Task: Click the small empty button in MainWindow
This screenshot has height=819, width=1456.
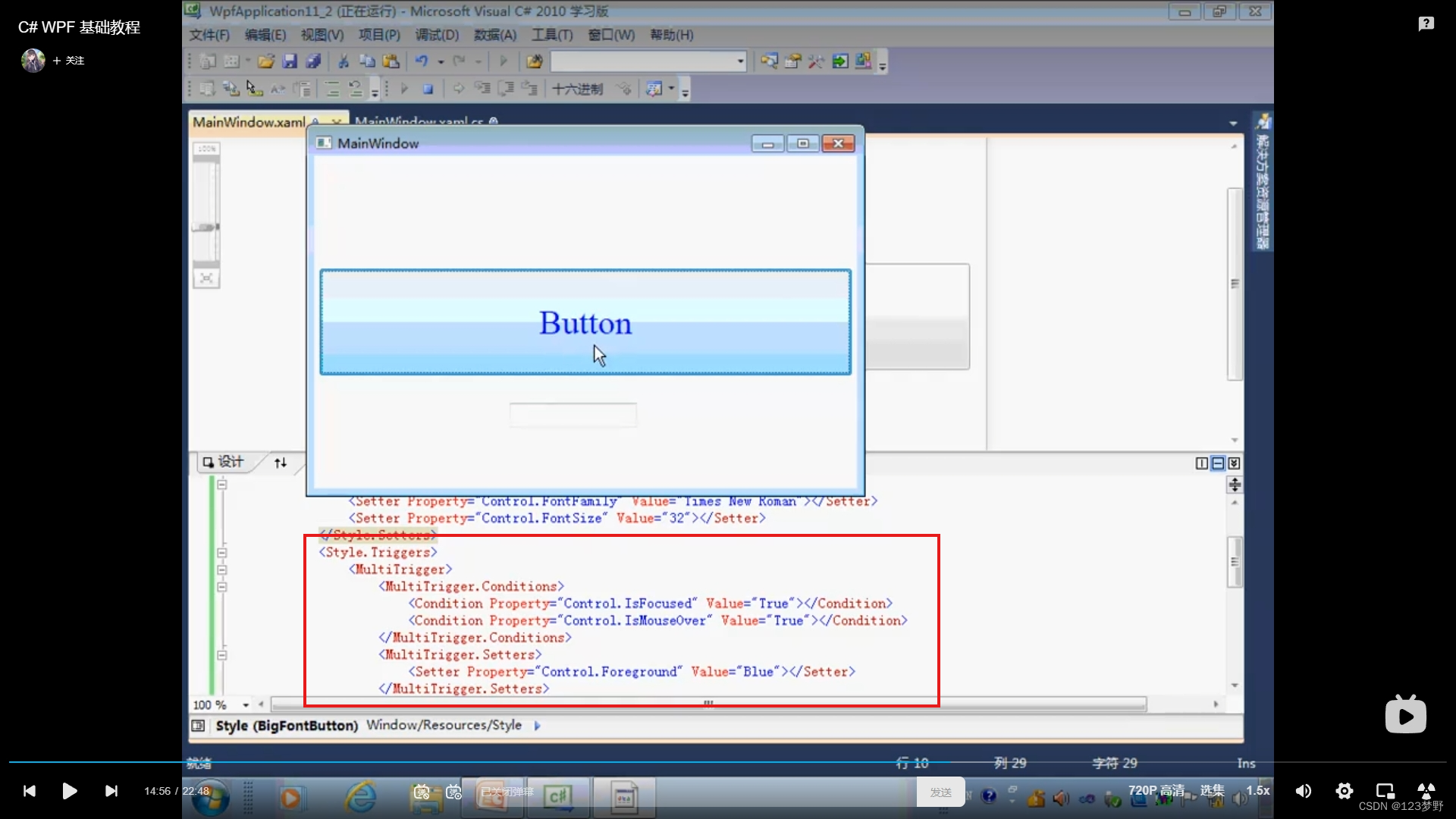Action: coord(573,415)
